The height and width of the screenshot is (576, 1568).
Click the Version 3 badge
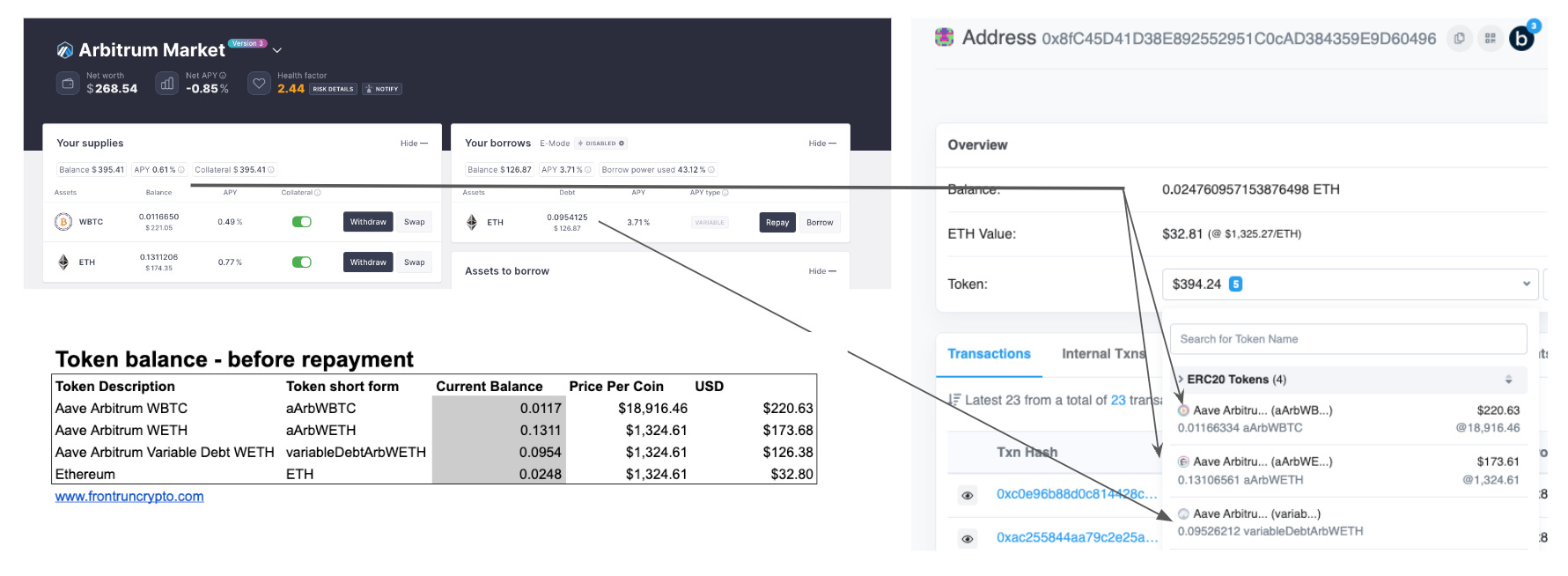[x=247, y=43]
